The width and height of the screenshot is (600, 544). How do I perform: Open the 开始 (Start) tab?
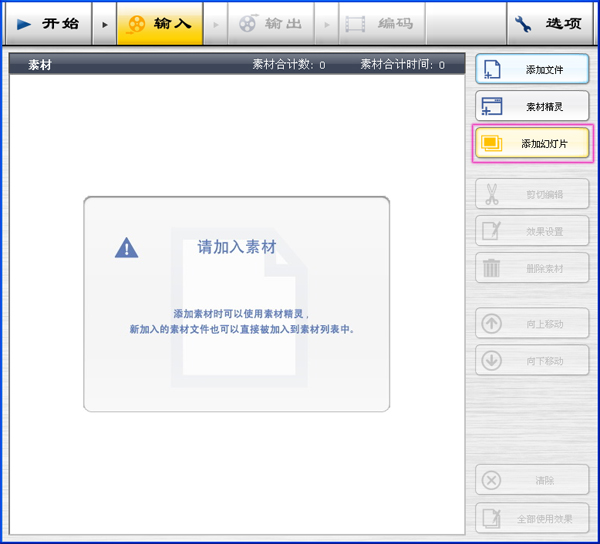[48, 24]
